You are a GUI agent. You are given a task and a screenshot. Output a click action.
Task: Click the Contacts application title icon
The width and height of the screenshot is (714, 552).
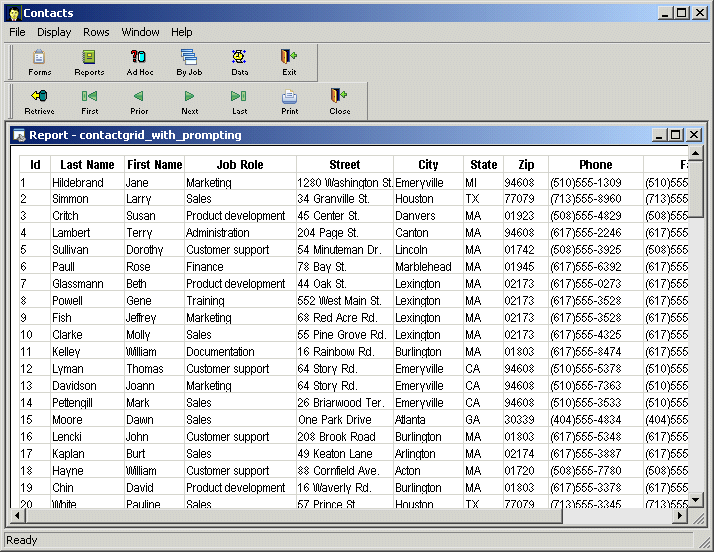14,13
